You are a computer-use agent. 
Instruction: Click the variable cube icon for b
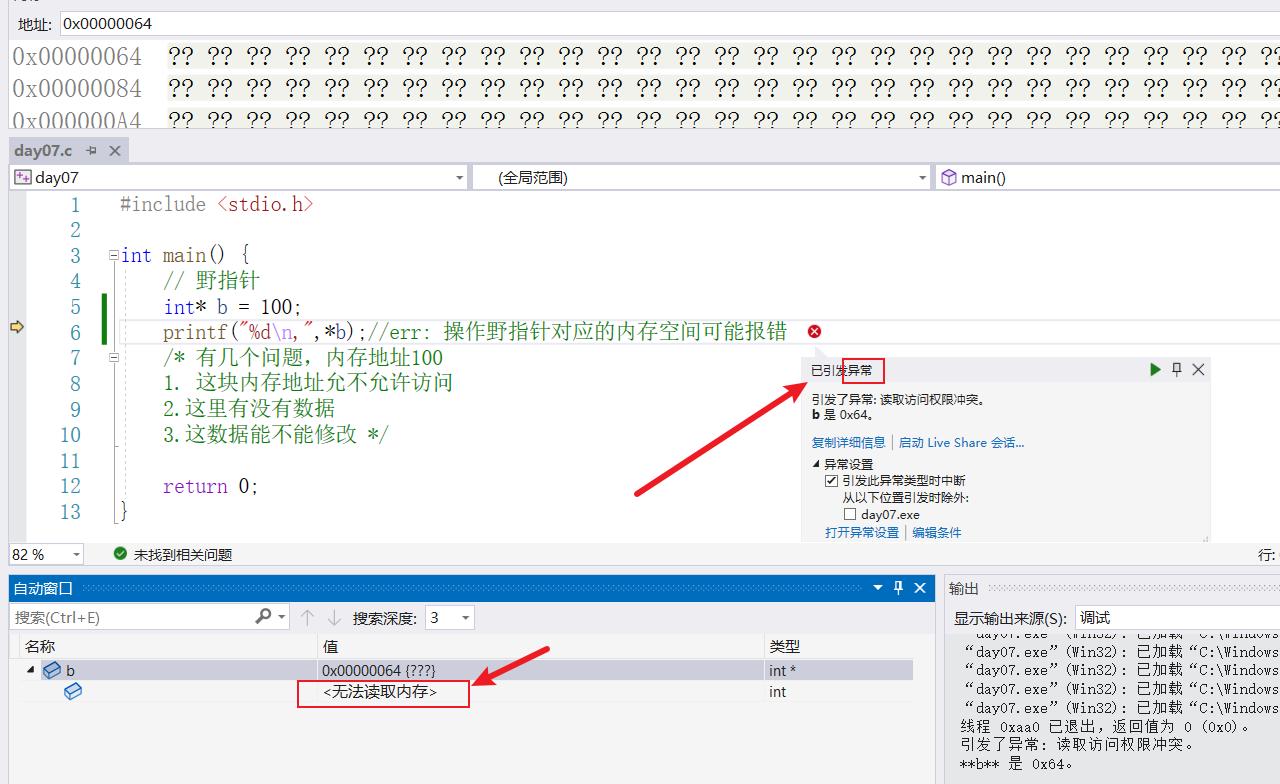[52, 670]
